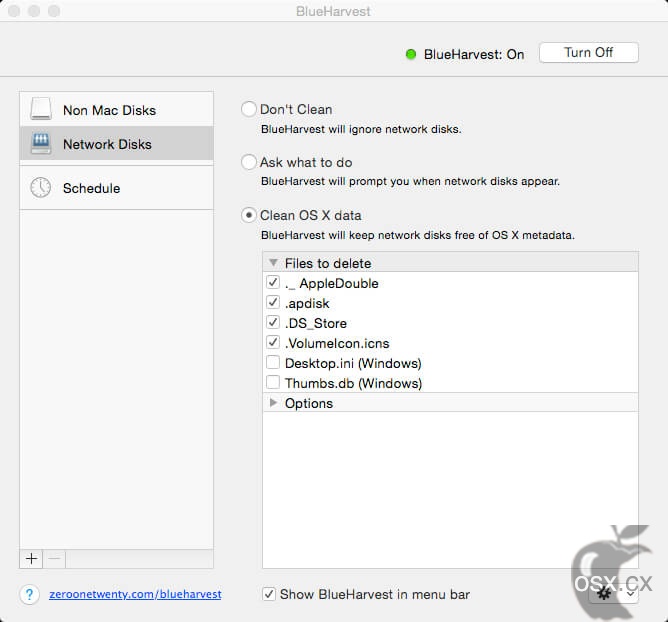The image size is (668, 622).
Task: Click the ".VolumeIcon.icns" label text
Action: coord(337,343)
